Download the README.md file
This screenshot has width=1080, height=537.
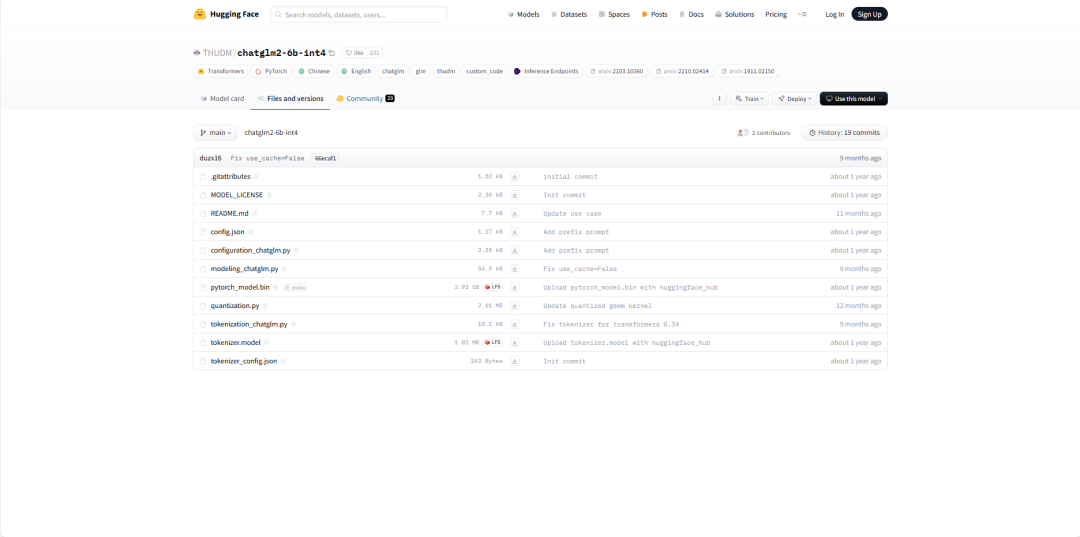click(515, 213)
